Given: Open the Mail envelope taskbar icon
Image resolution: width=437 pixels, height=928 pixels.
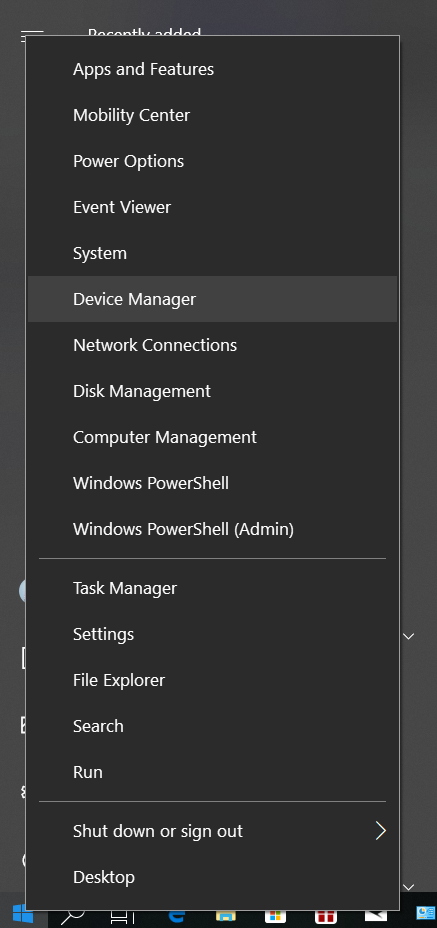Looking at the screenshot, I should (375, 916).
